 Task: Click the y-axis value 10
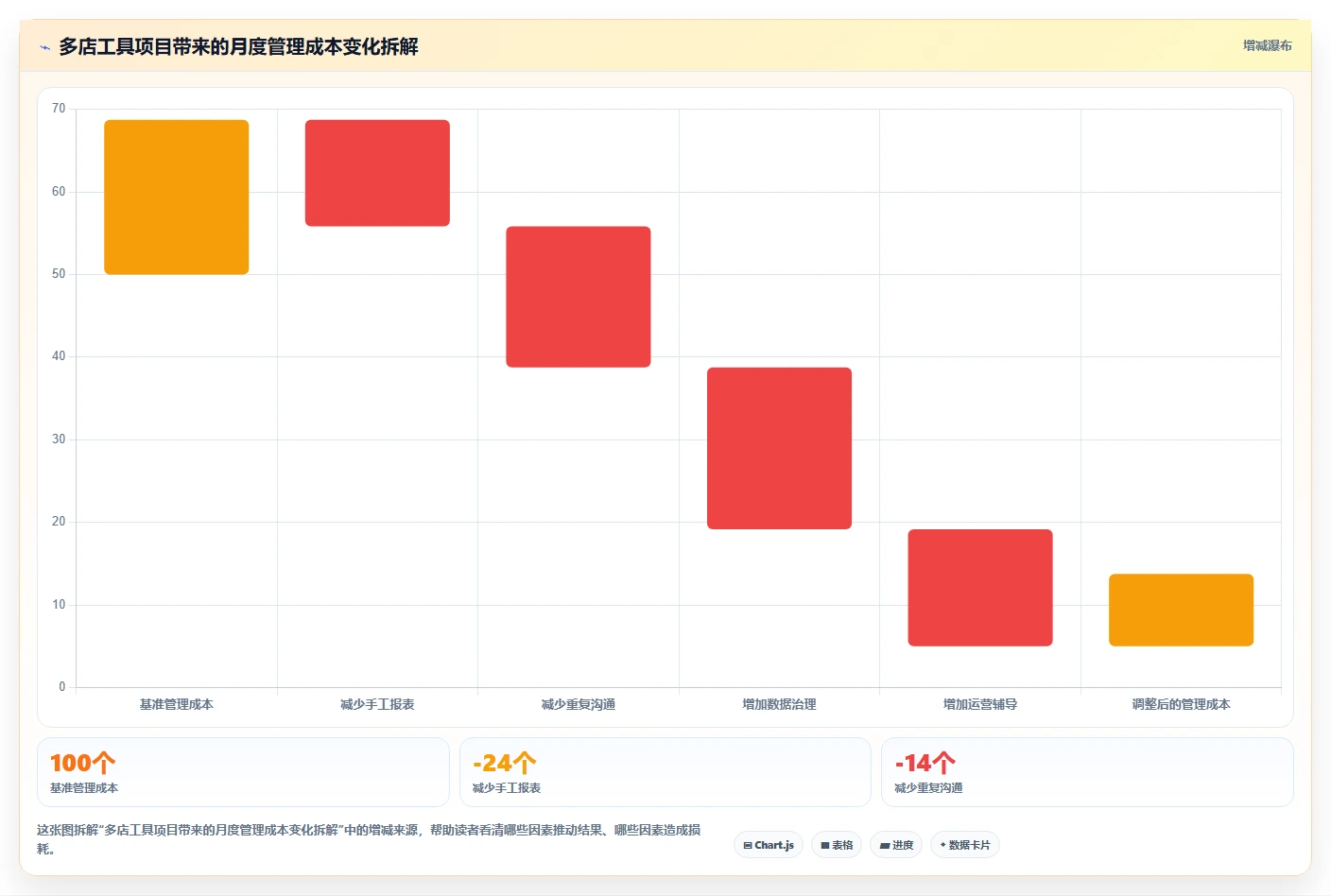click(59, 605)
